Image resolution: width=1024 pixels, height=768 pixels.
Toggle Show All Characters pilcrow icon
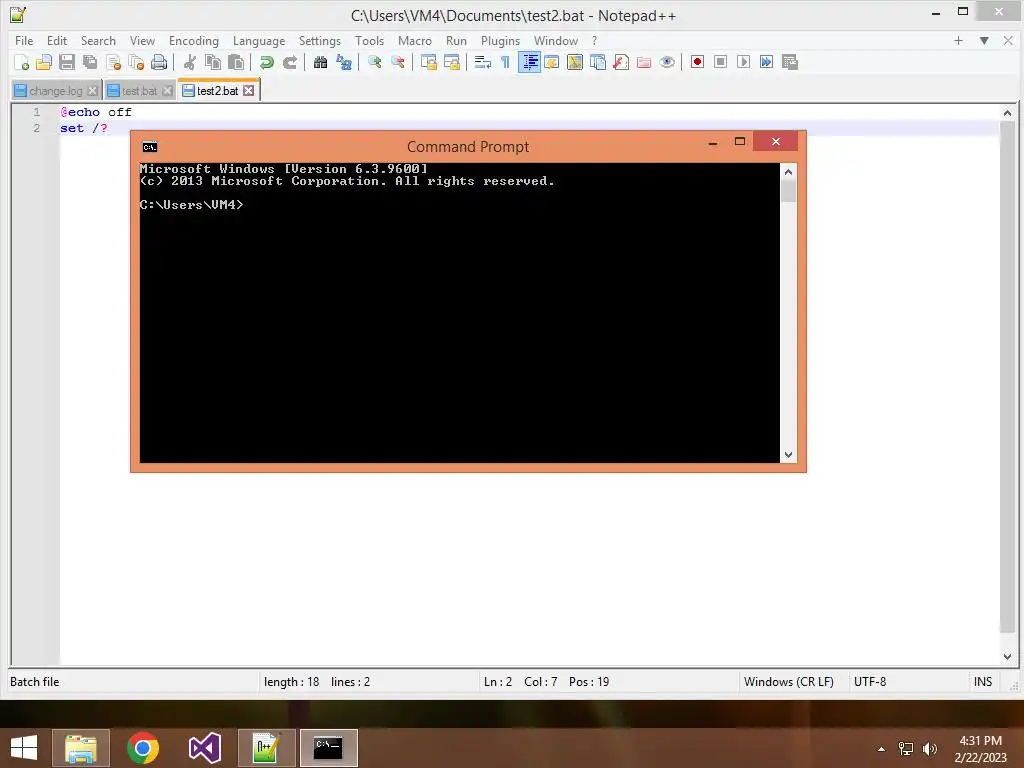(505, 62)
